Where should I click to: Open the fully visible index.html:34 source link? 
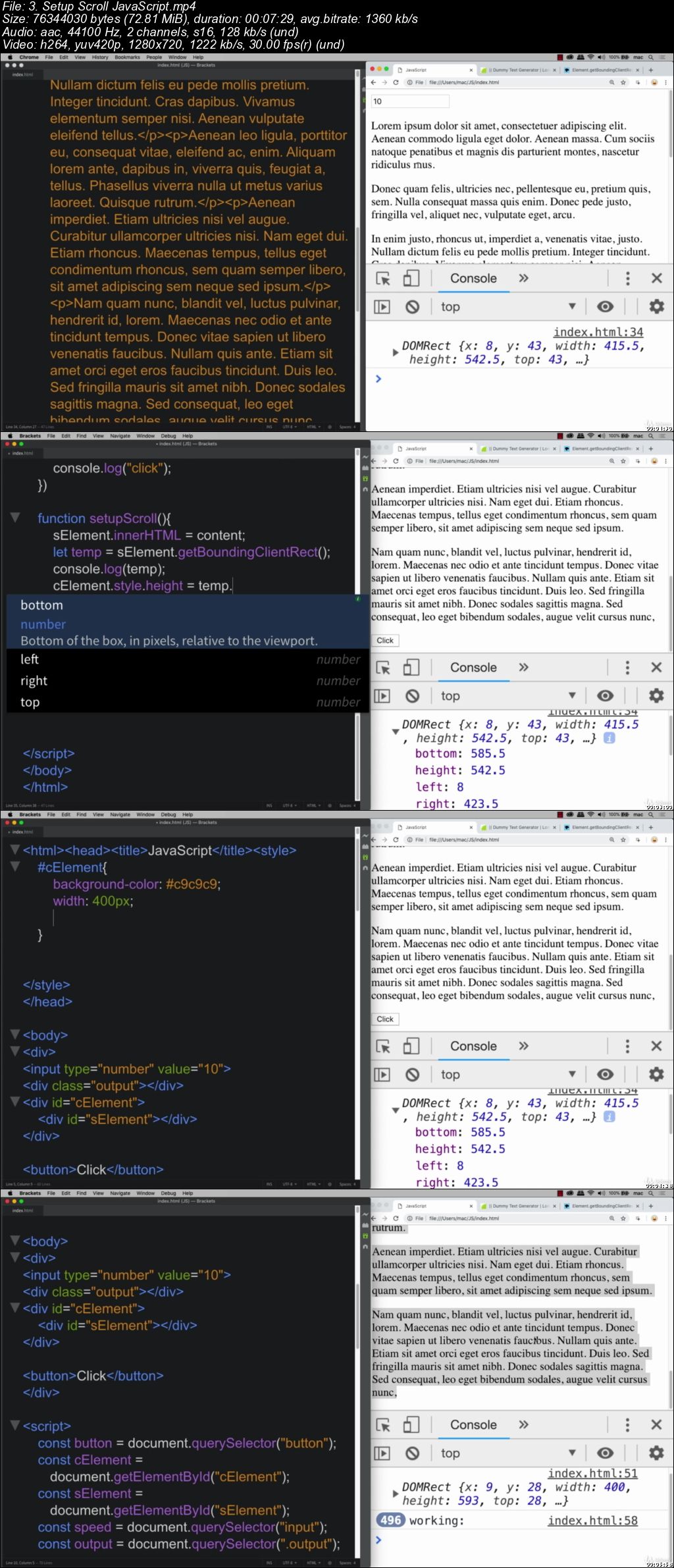coord(598,332)
